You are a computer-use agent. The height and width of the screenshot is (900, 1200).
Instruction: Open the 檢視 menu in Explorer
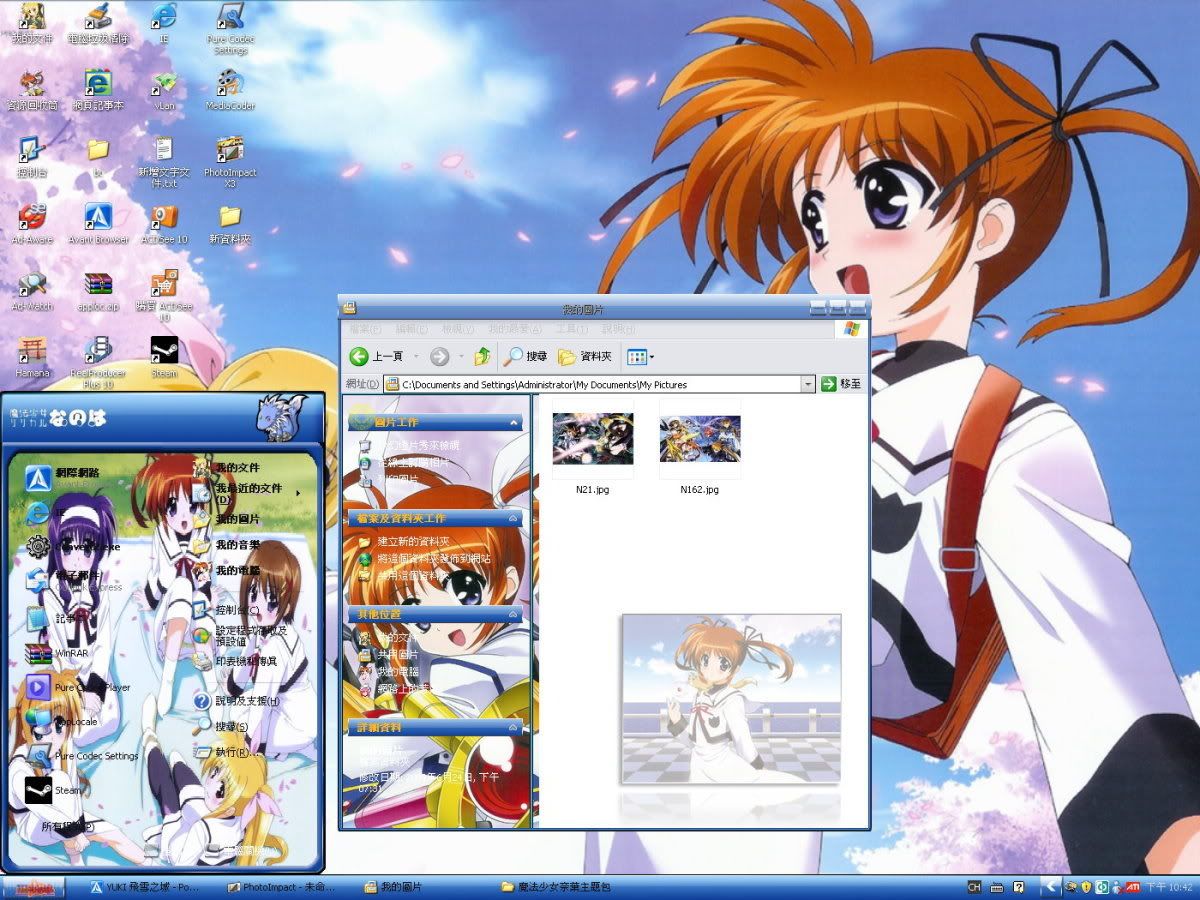tap(458, 329)
